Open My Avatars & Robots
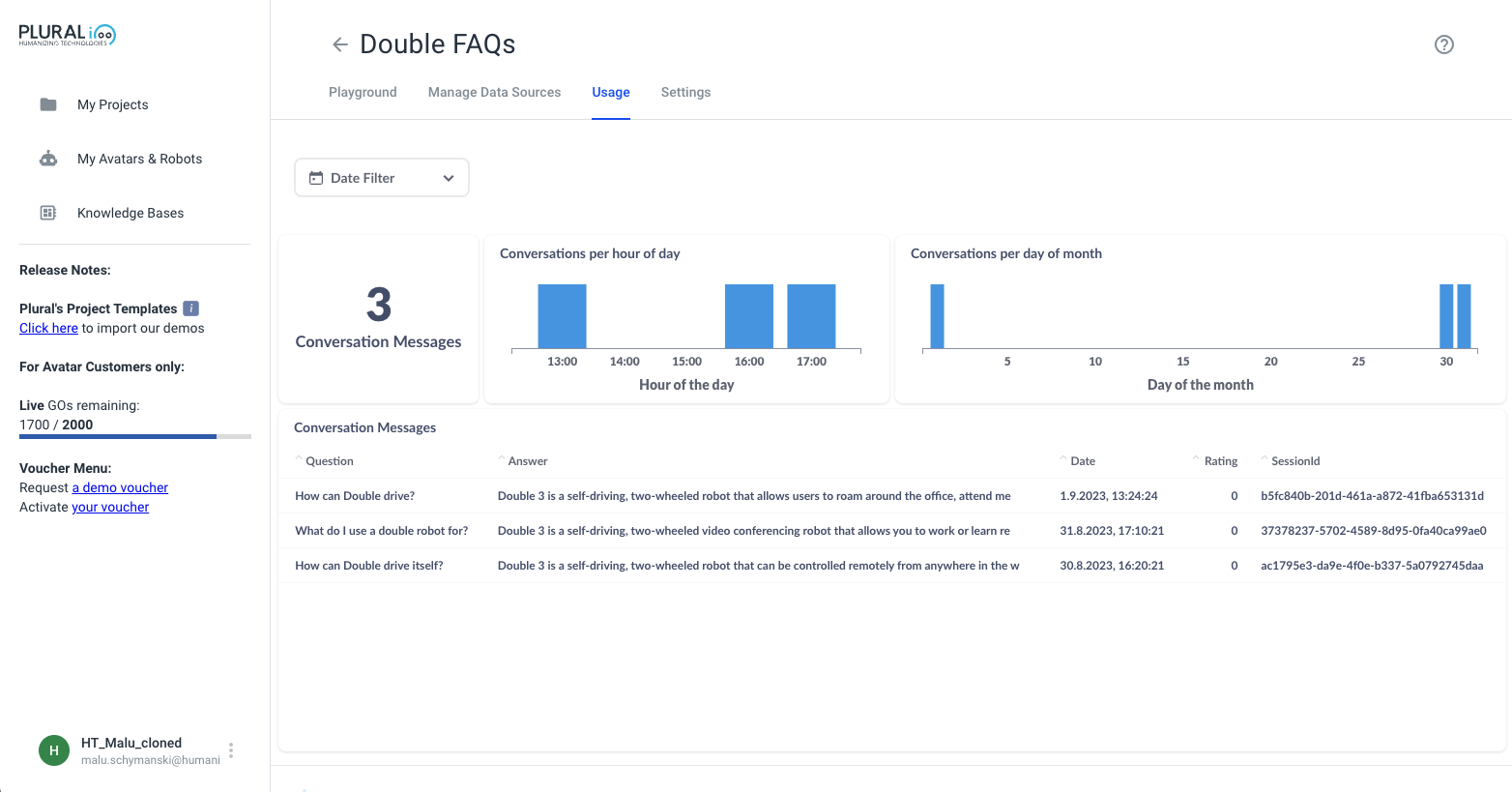This screenshot has height=792, width=1512. click(x=140, y=159)
